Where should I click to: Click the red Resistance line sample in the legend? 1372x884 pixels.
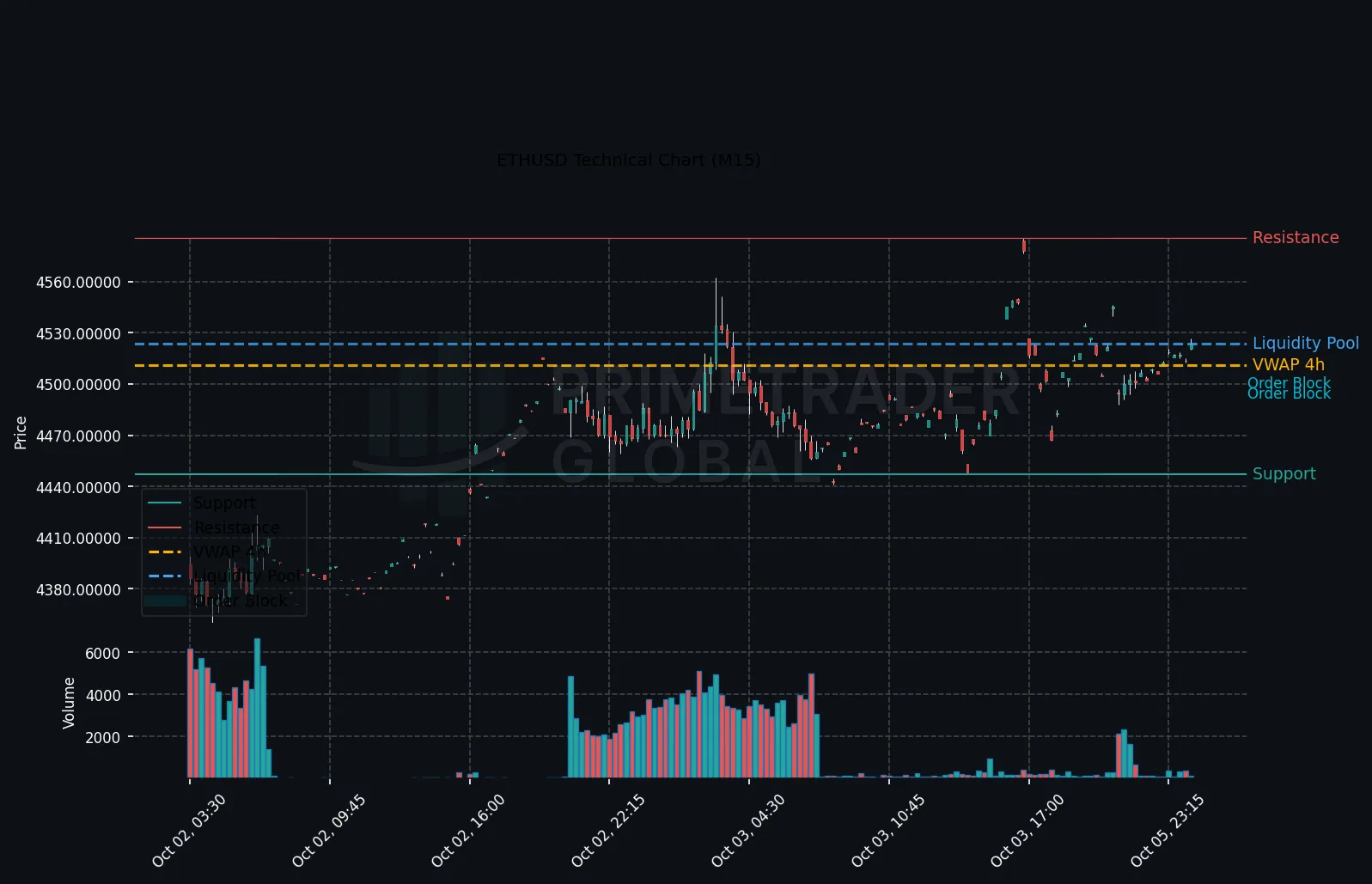165,527
